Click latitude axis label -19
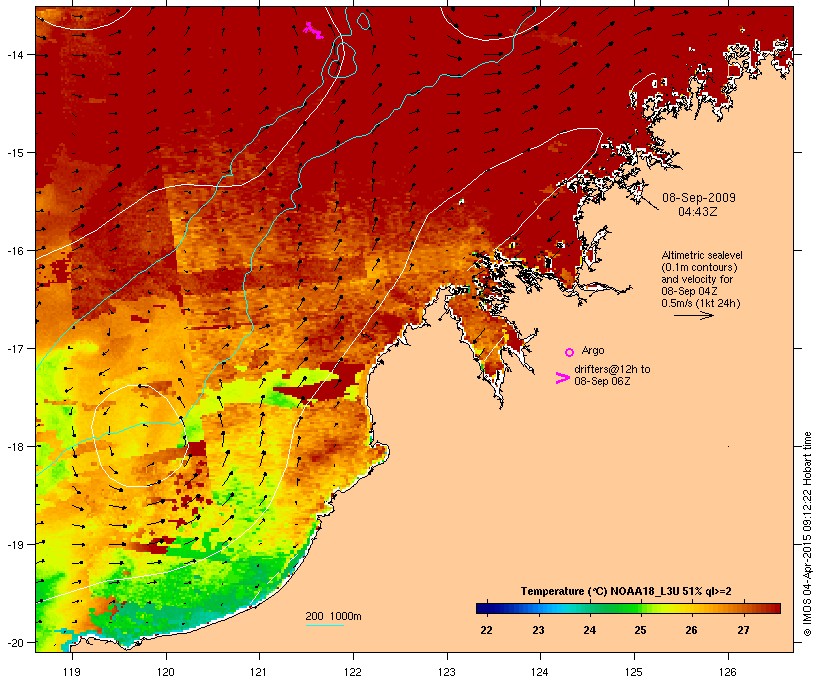The width and height of the screenshot is (820, 680). [x=14, y=545]
